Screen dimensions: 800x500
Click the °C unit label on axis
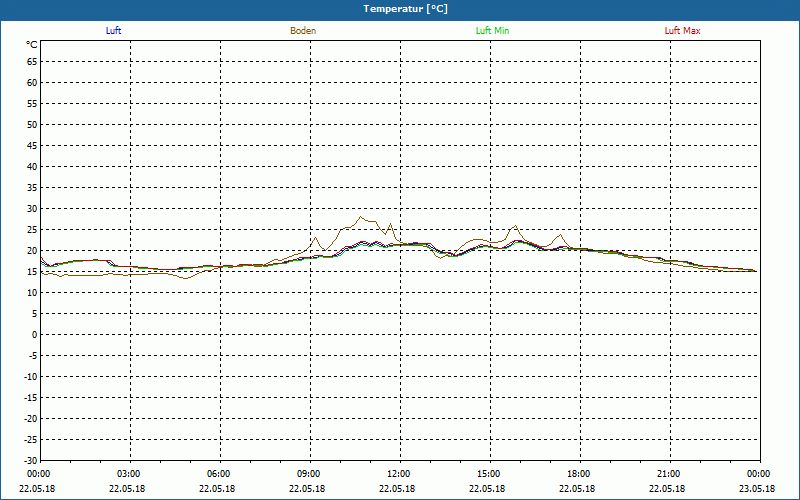click(32, 45)
